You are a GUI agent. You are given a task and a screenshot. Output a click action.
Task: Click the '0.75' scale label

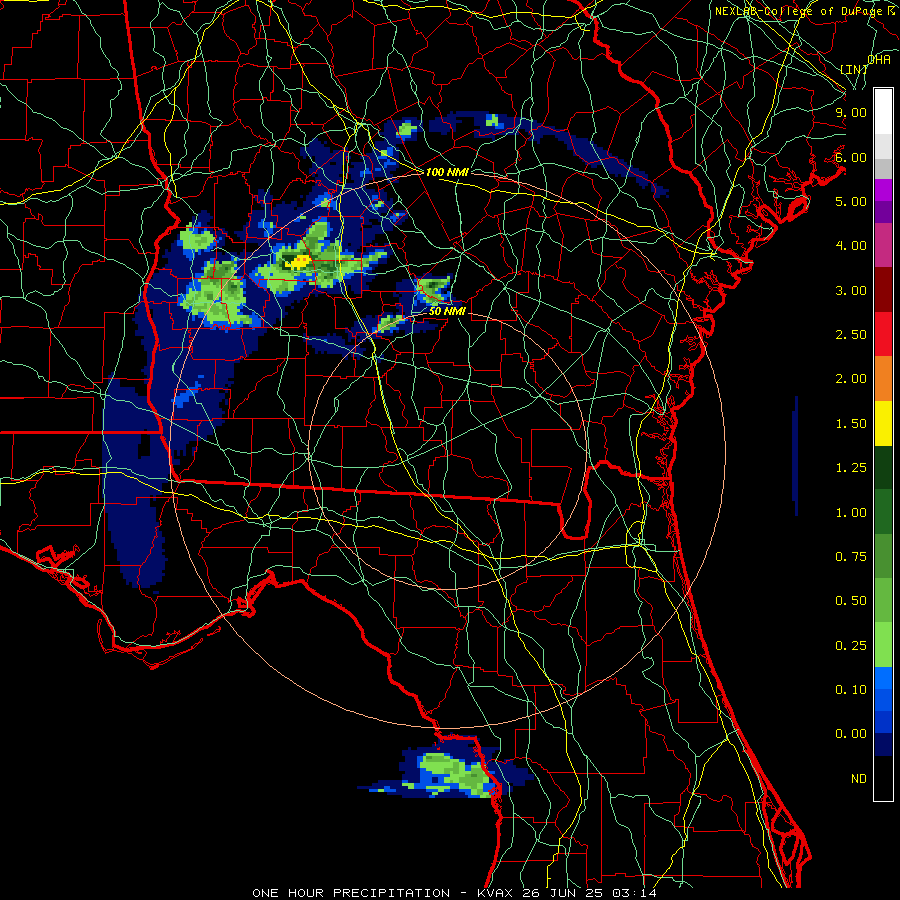tap(851, 557)
